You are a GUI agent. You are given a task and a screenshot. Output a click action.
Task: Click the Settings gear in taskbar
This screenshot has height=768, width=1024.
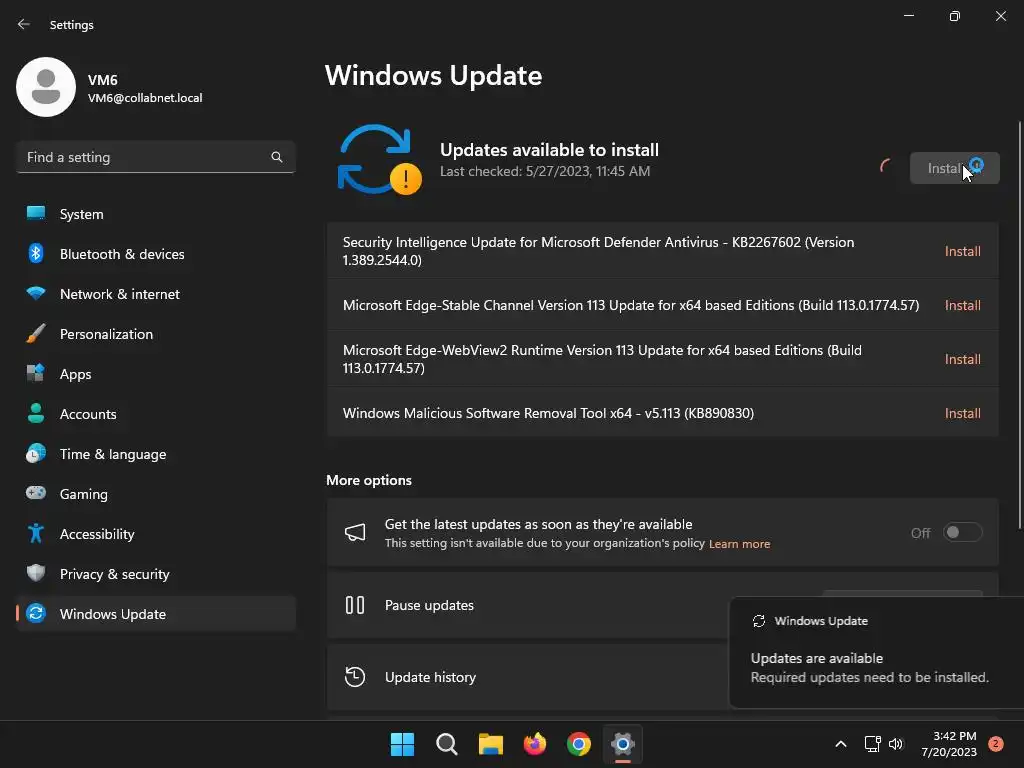point(623,744)
